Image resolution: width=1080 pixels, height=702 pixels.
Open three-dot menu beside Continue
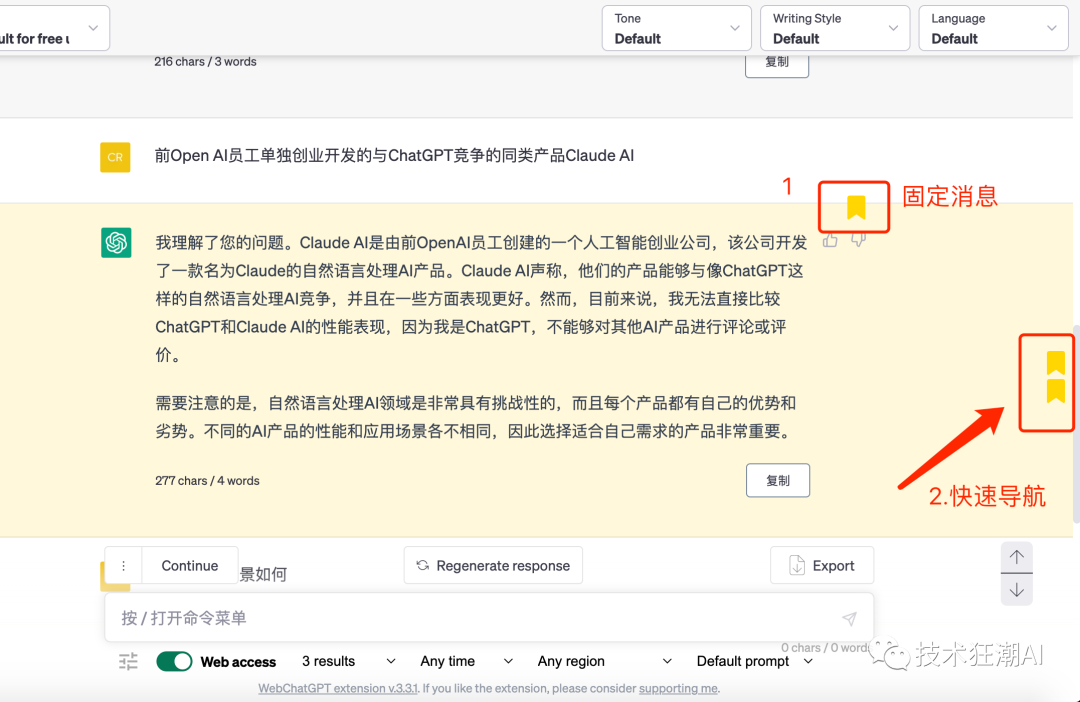(123, 566)
